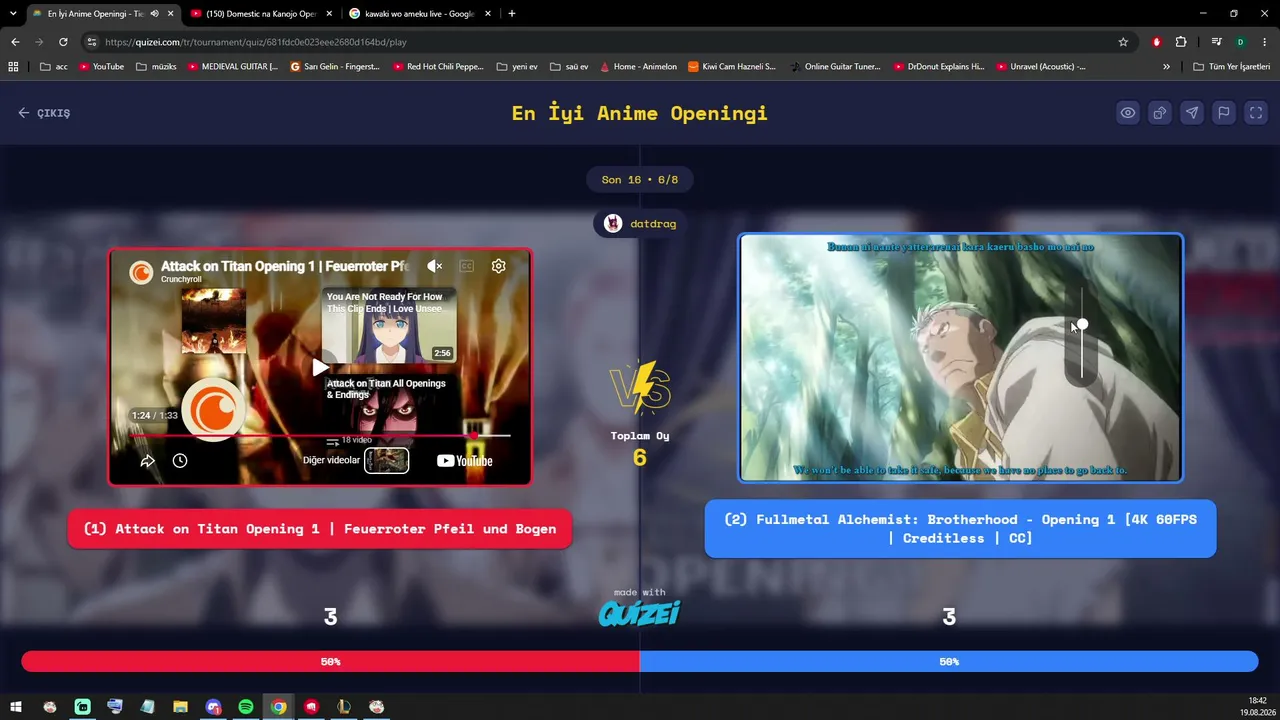The height and width of the screenshot is (720, 1280).
Task: Click the red 50% vote bar
Action: coord(330,662)
